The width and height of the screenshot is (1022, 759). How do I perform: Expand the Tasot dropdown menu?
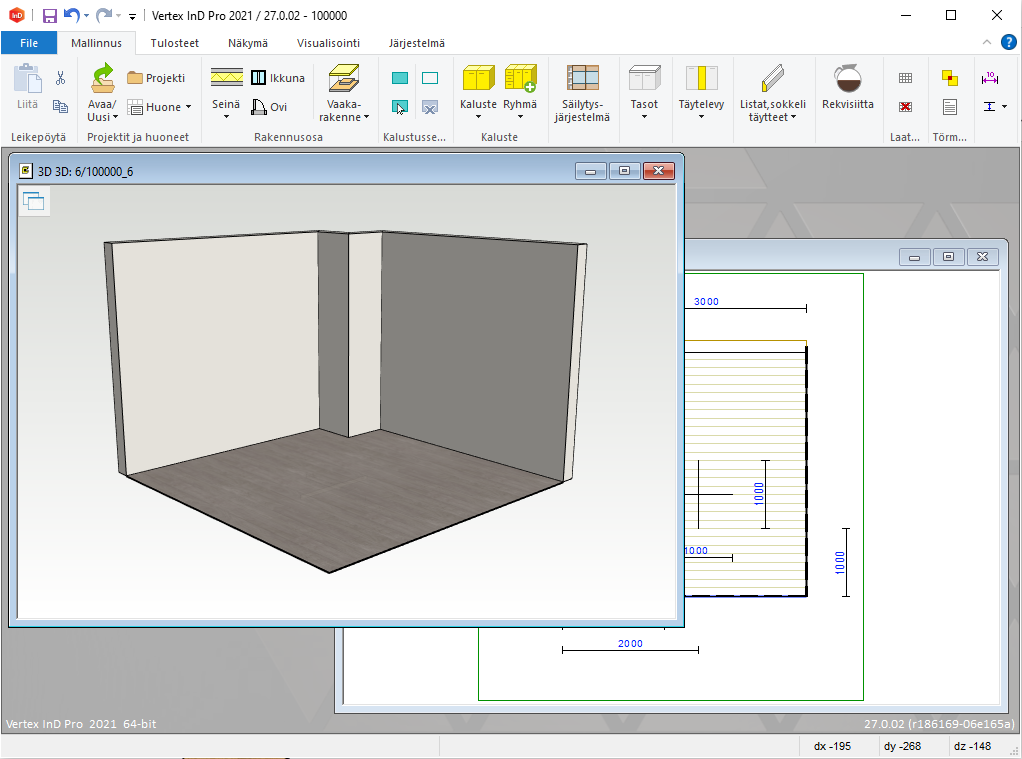pyautogui.click(x=644, y=117)
